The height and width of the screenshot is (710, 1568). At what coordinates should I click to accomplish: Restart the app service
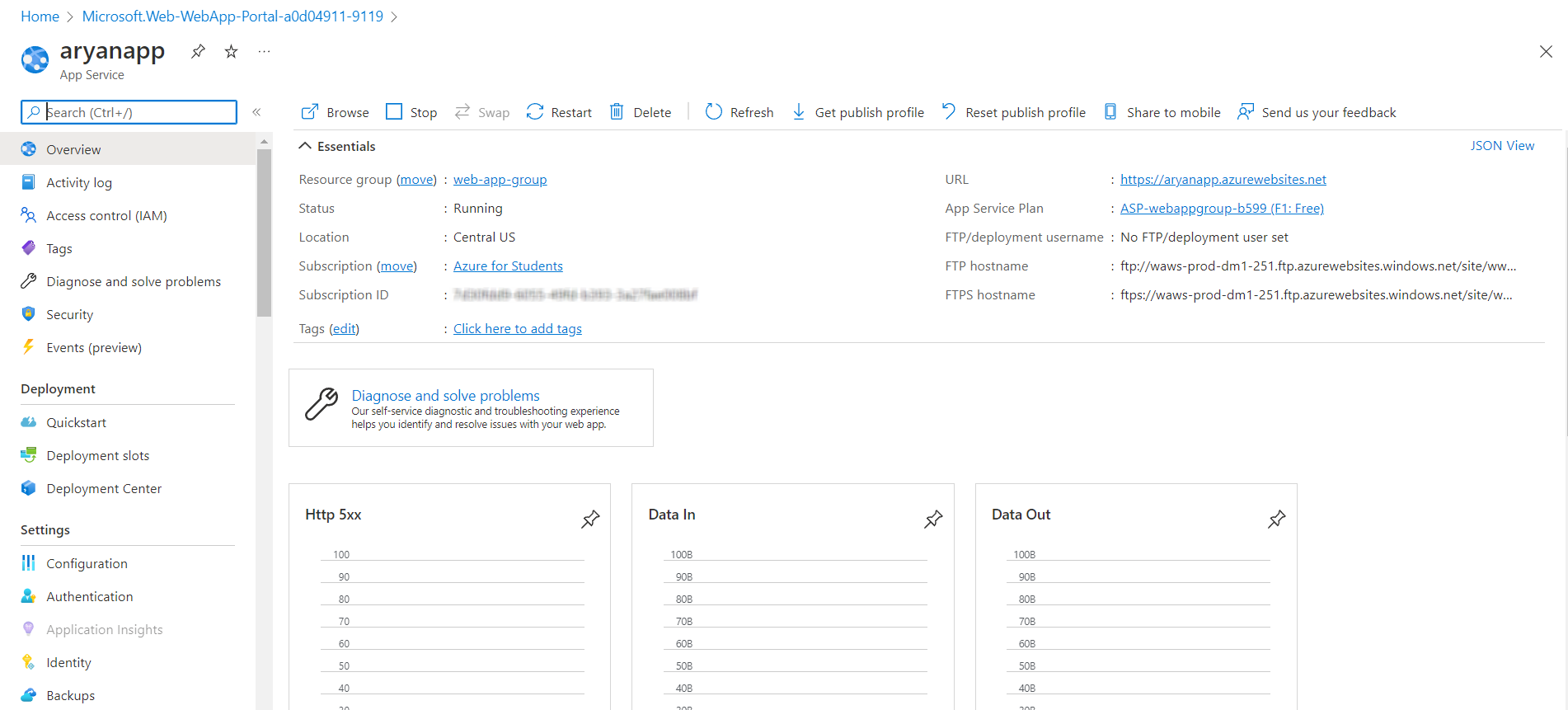(x=559, y=112)
